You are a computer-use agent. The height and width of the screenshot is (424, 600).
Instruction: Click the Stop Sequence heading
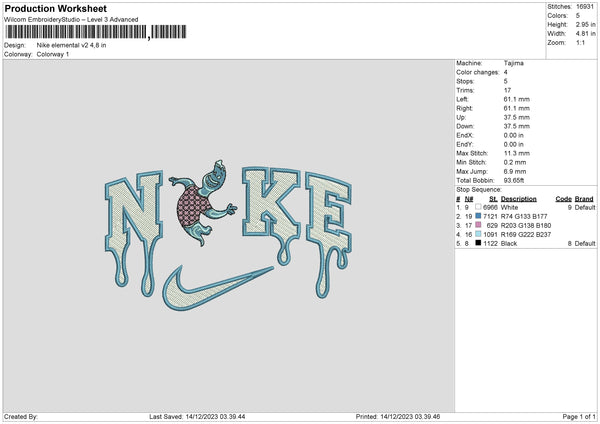coord(478,190)
